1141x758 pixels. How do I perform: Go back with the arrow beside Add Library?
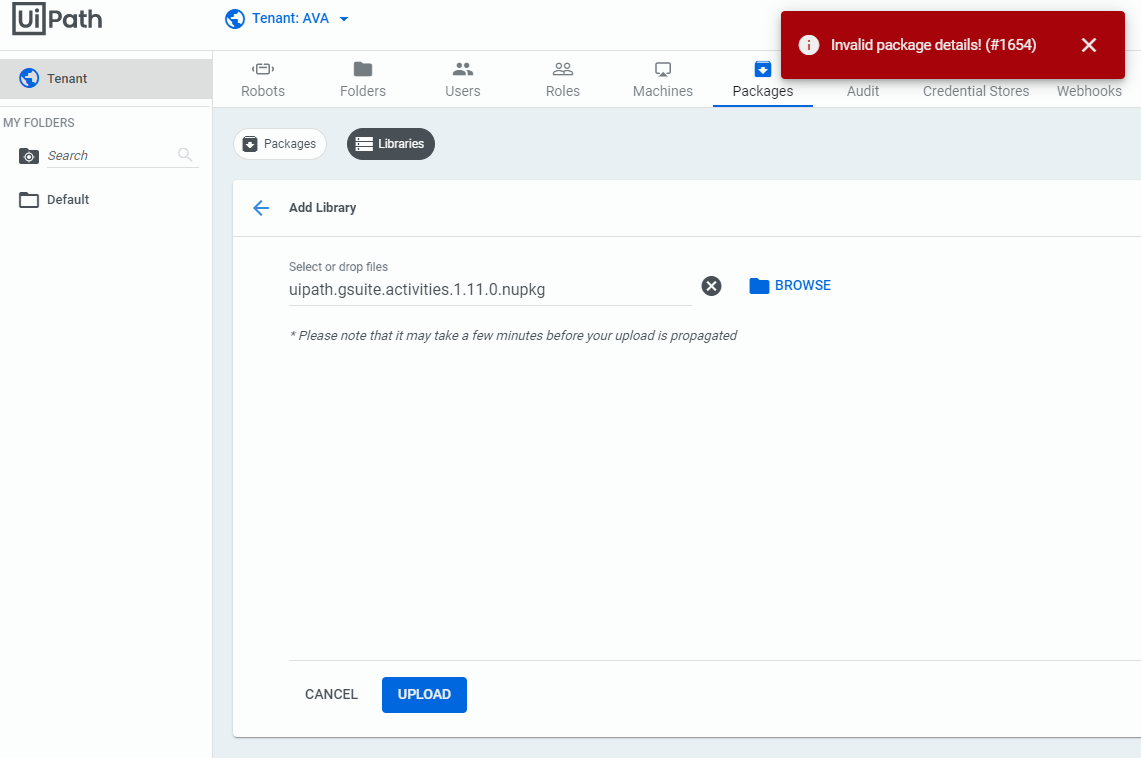261,208
